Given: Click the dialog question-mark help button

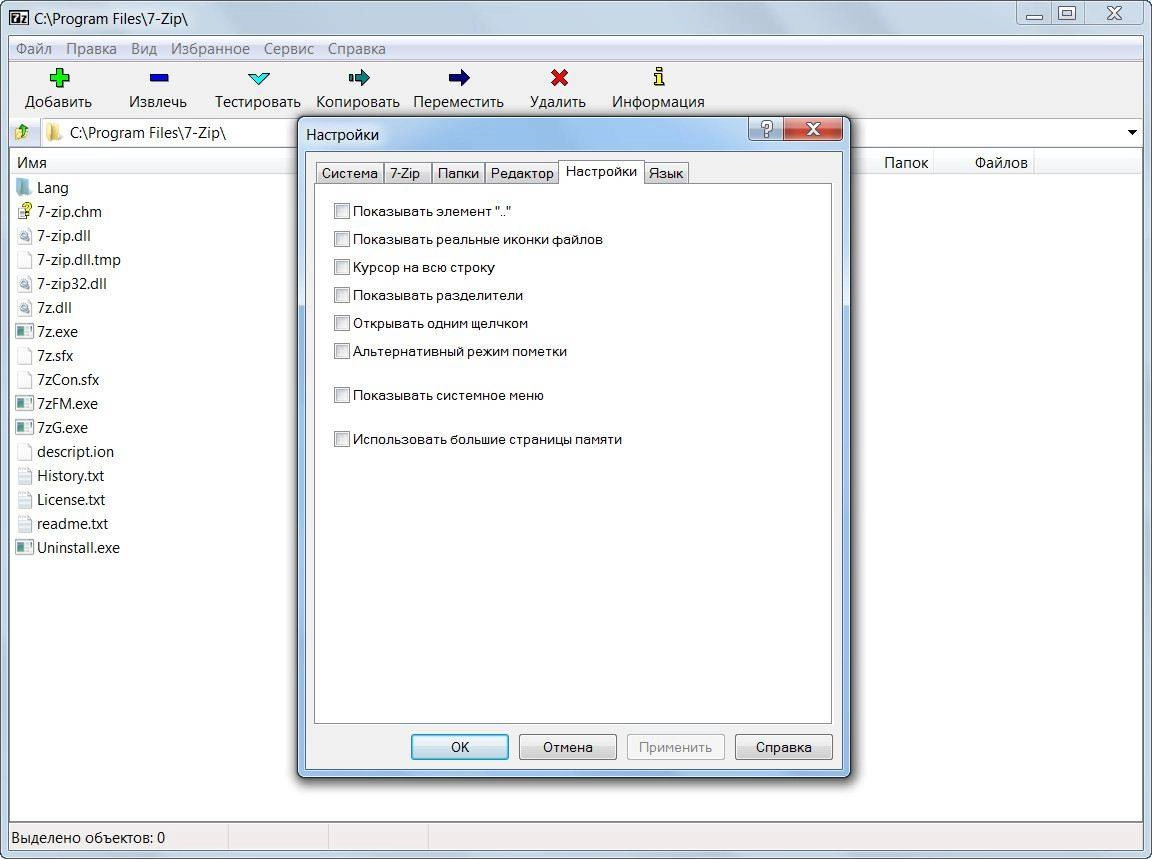Looking at the screenshot, I should point(766,129).
